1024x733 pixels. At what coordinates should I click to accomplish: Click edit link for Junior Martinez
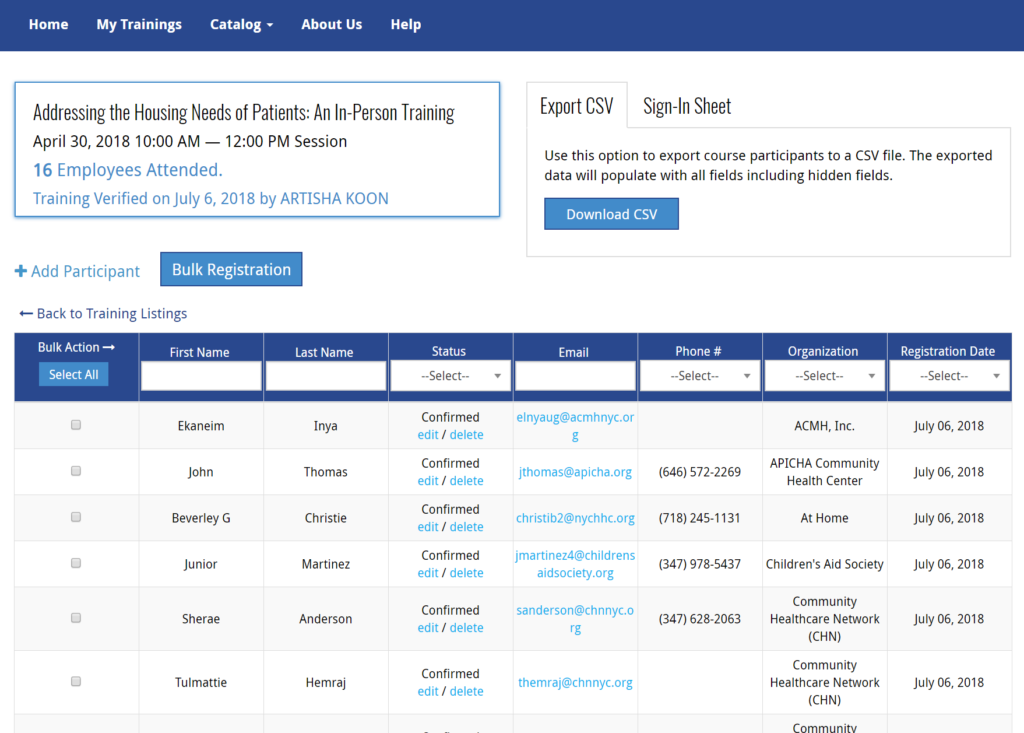pos(428,573)
